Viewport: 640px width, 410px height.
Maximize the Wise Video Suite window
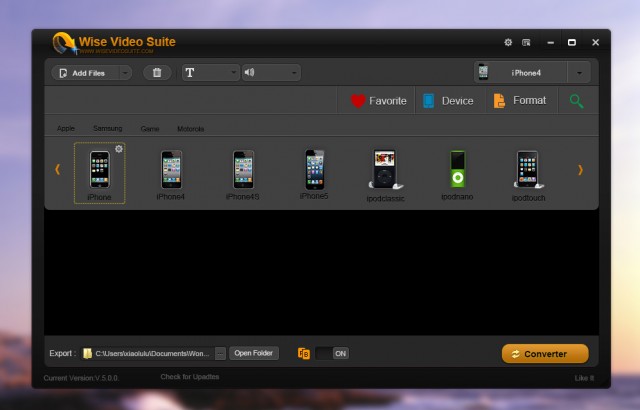pyautogui.click(x=572, y=42)
